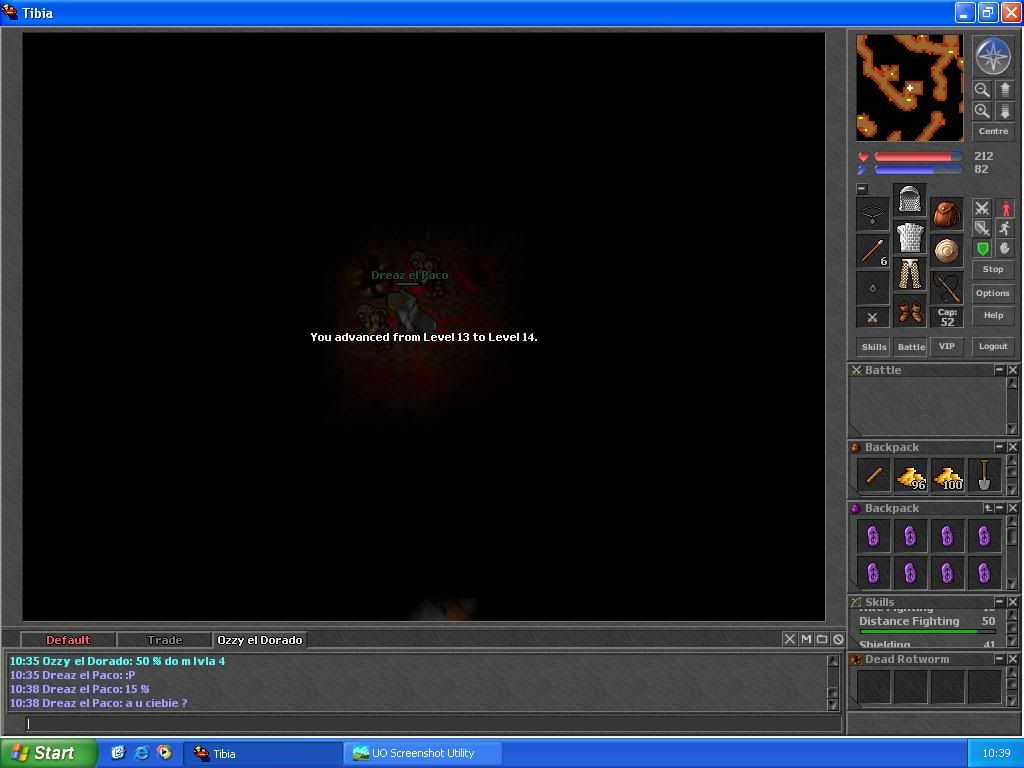Select the amulet slot in inventory
This screenshot has height=768, width=1024.
[872, 213]
